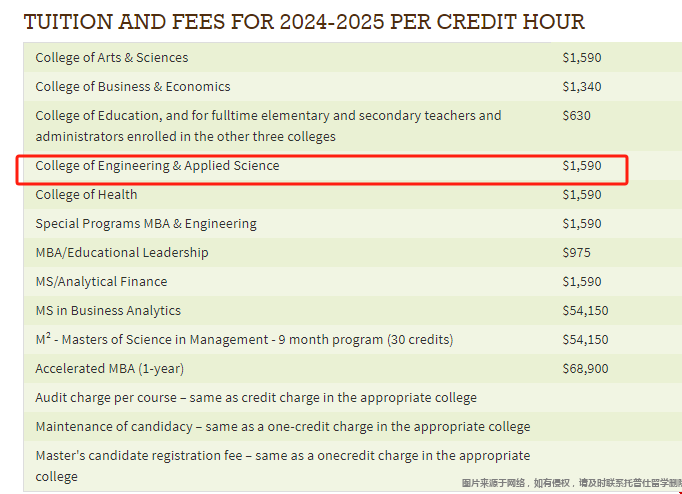Screen dimensions: 682x494
Task: Select the Audit charge per course line
Action: [256, 397]
